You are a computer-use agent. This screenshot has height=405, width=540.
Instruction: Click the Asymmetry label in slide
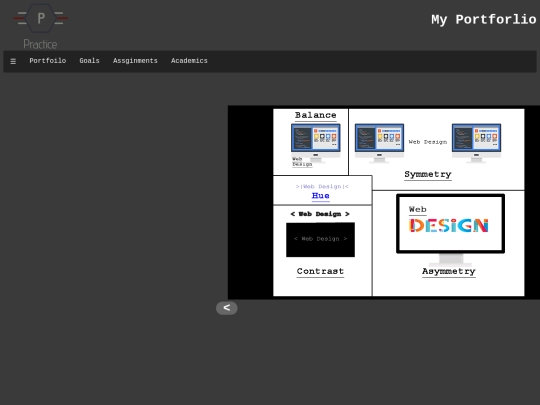(x=449, y=271)
